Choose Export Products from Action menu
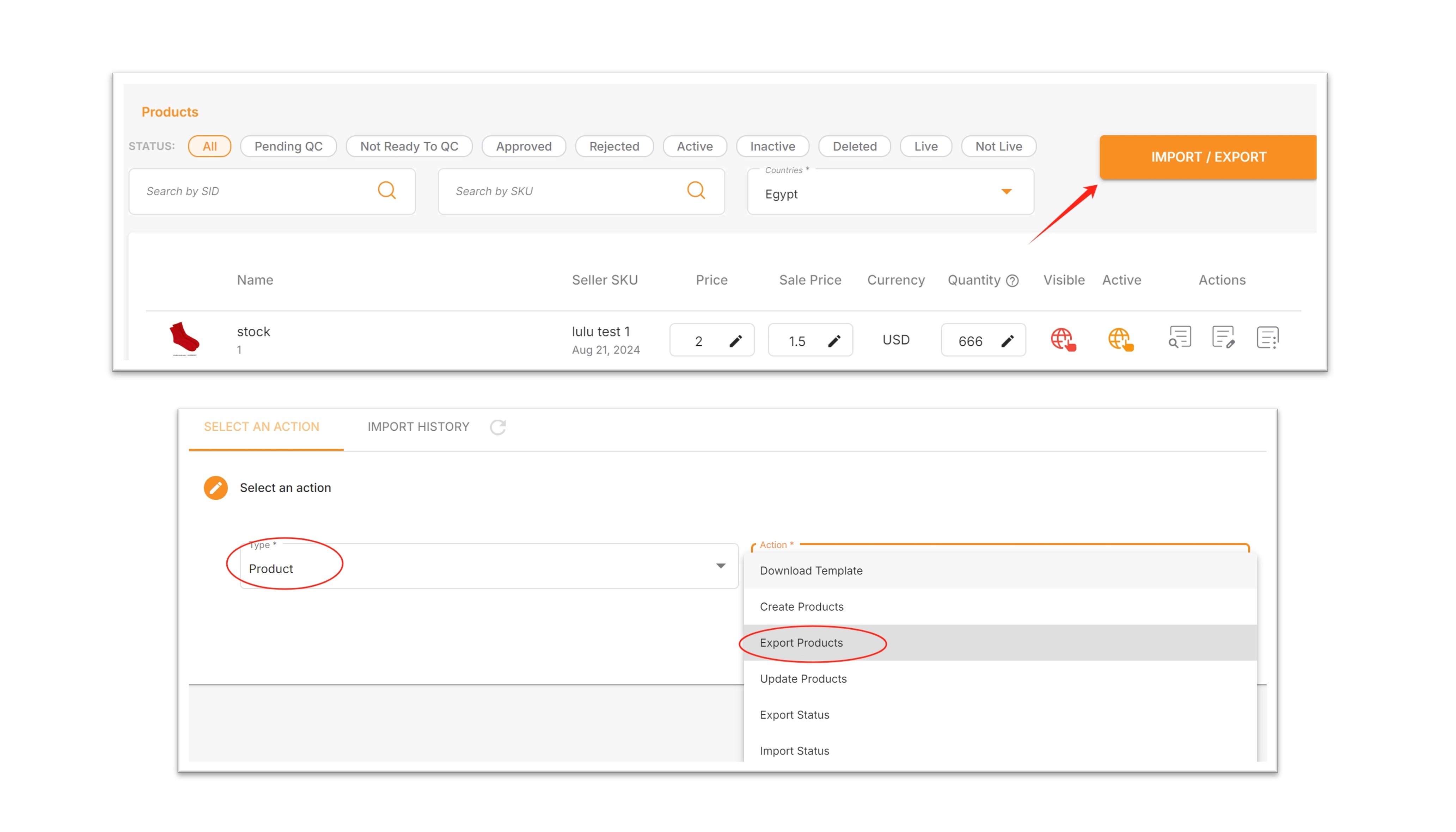The height and width of the screenshot is (832, 1456). coord(1000,642)
